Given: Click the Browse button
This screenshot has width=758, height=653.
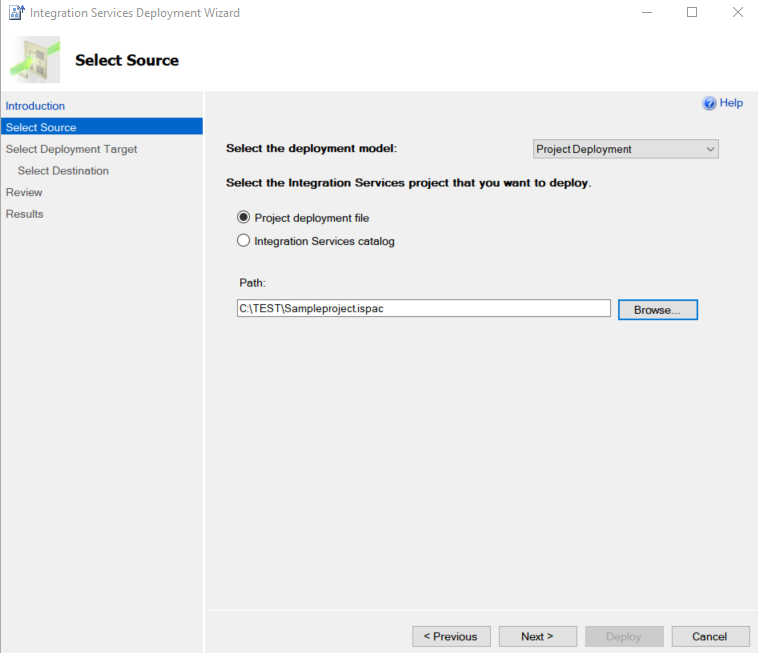Looking at the screenshot, I should [x=657, y=310].
